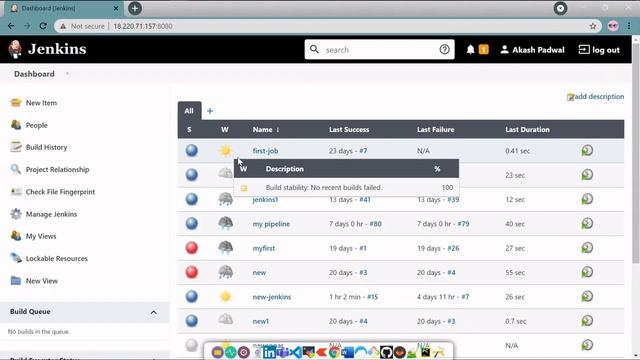Open build #80 of my pipeline

click(x=376, y=224)
